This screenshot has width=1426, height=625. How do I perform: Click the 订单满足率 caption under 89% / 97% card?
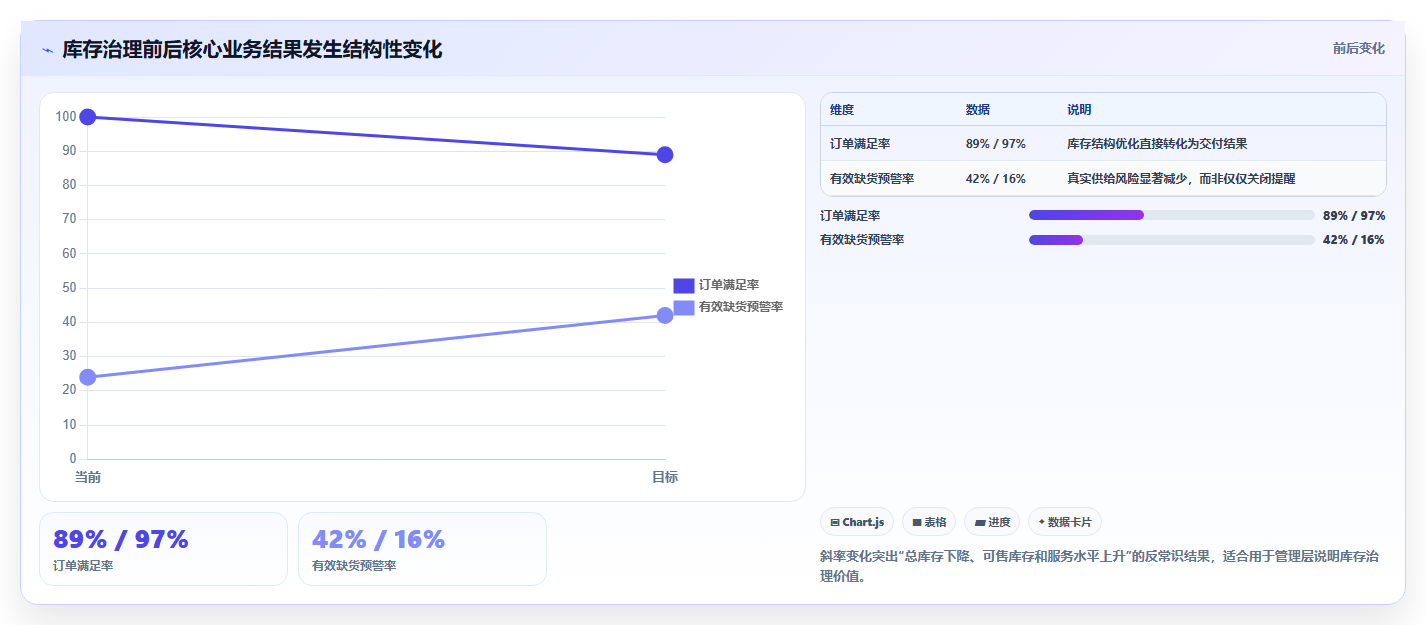[83, 566]
